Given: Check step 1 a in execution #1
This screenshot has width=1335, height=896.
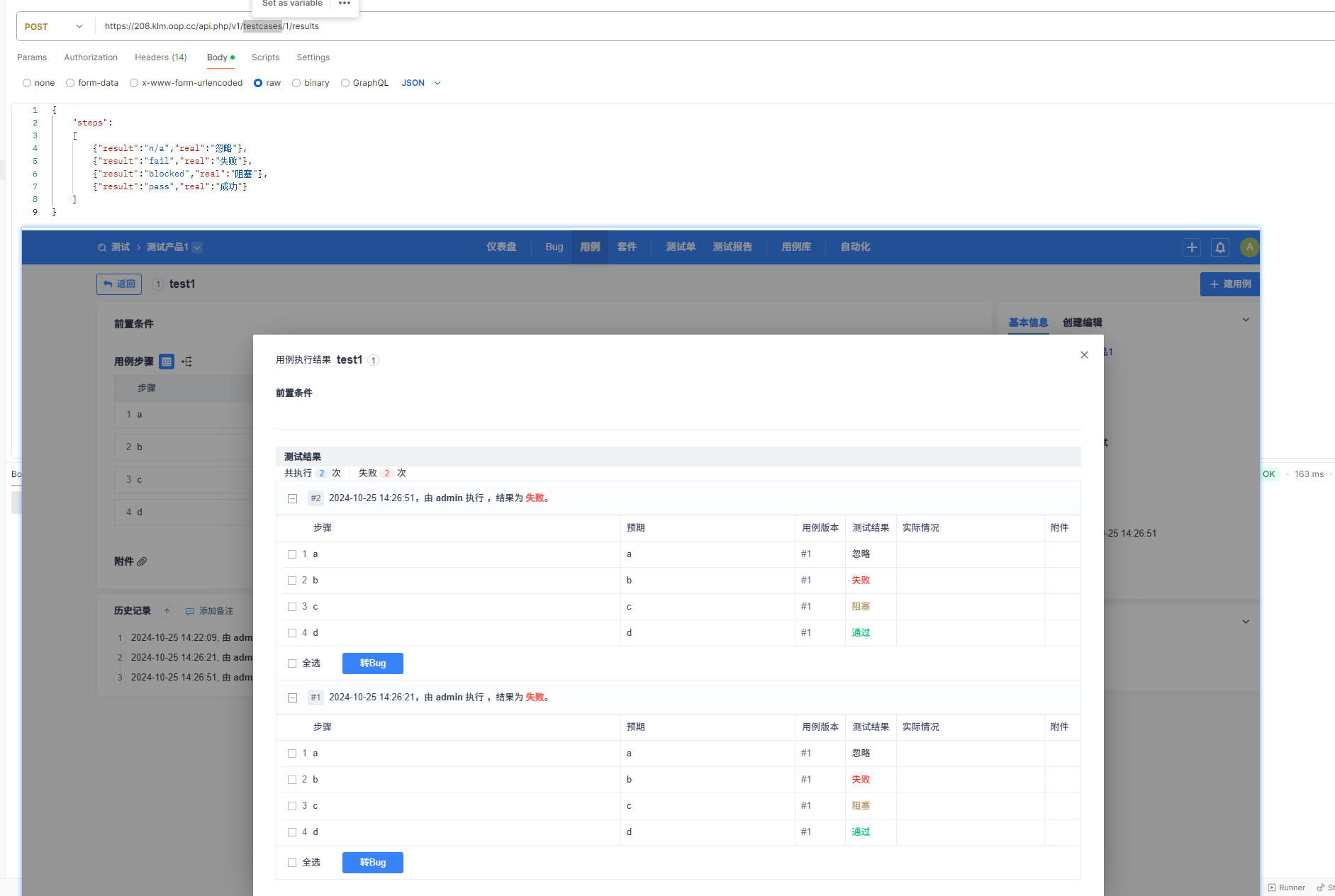Looking at the screenshot, I should pos(292,754).
